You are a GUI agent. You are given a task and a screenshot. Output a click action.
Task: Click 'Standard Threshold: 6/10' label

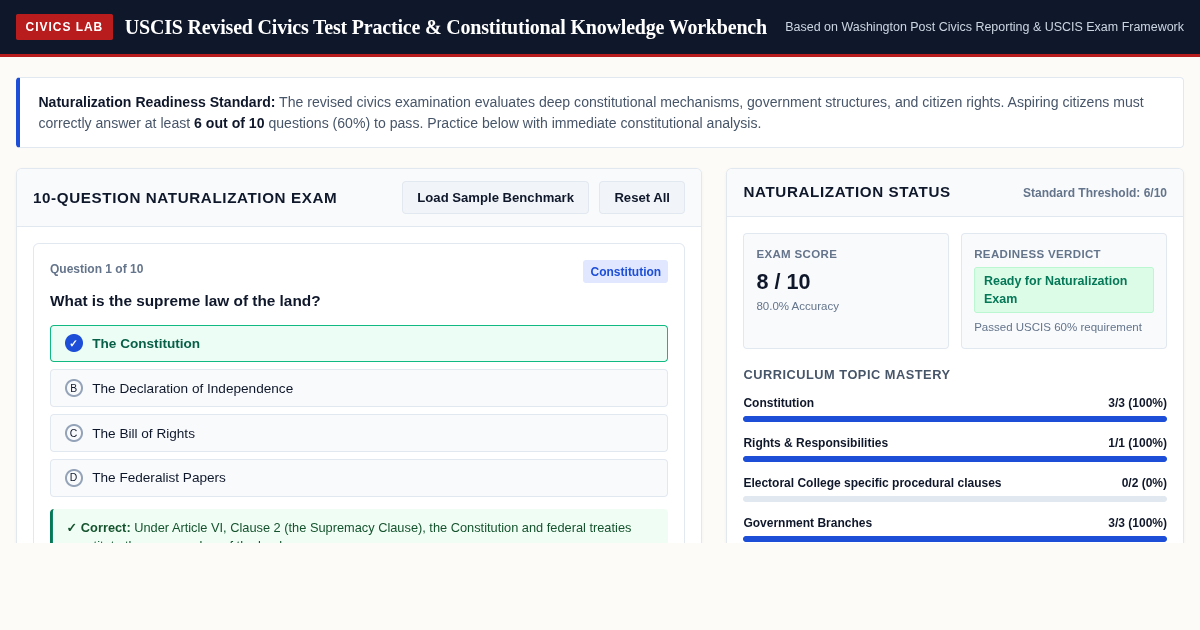(x=1094, y=193)
